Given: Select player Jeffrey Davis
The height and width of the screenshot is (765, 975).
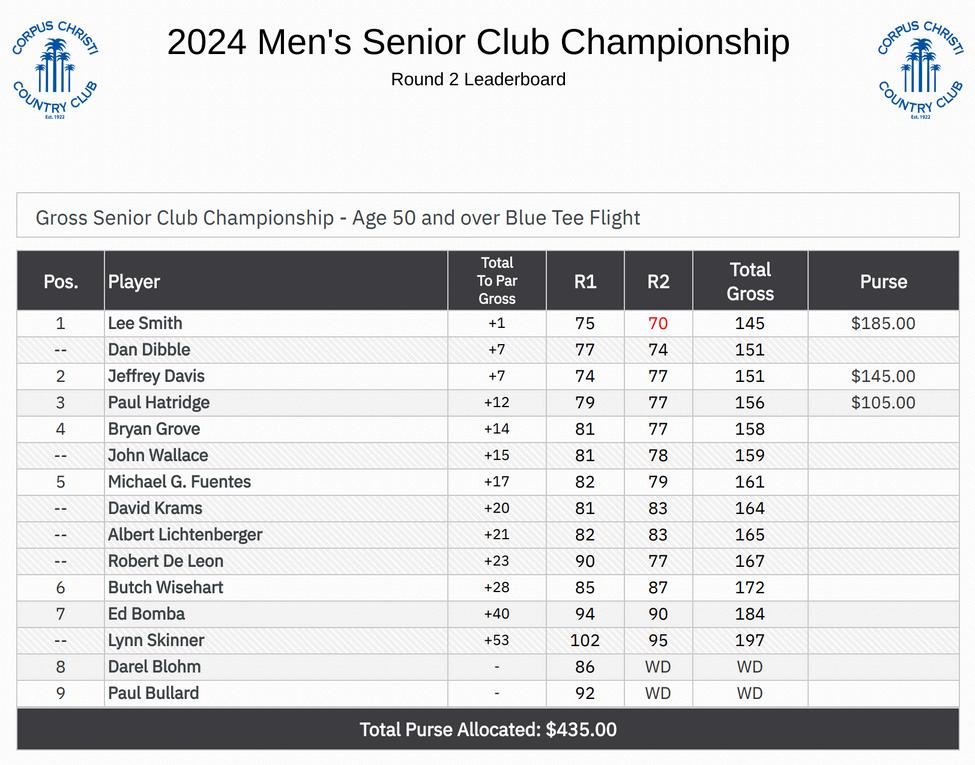Looking at the screenshot, I should pyautogui.click(x=156, y=376).
